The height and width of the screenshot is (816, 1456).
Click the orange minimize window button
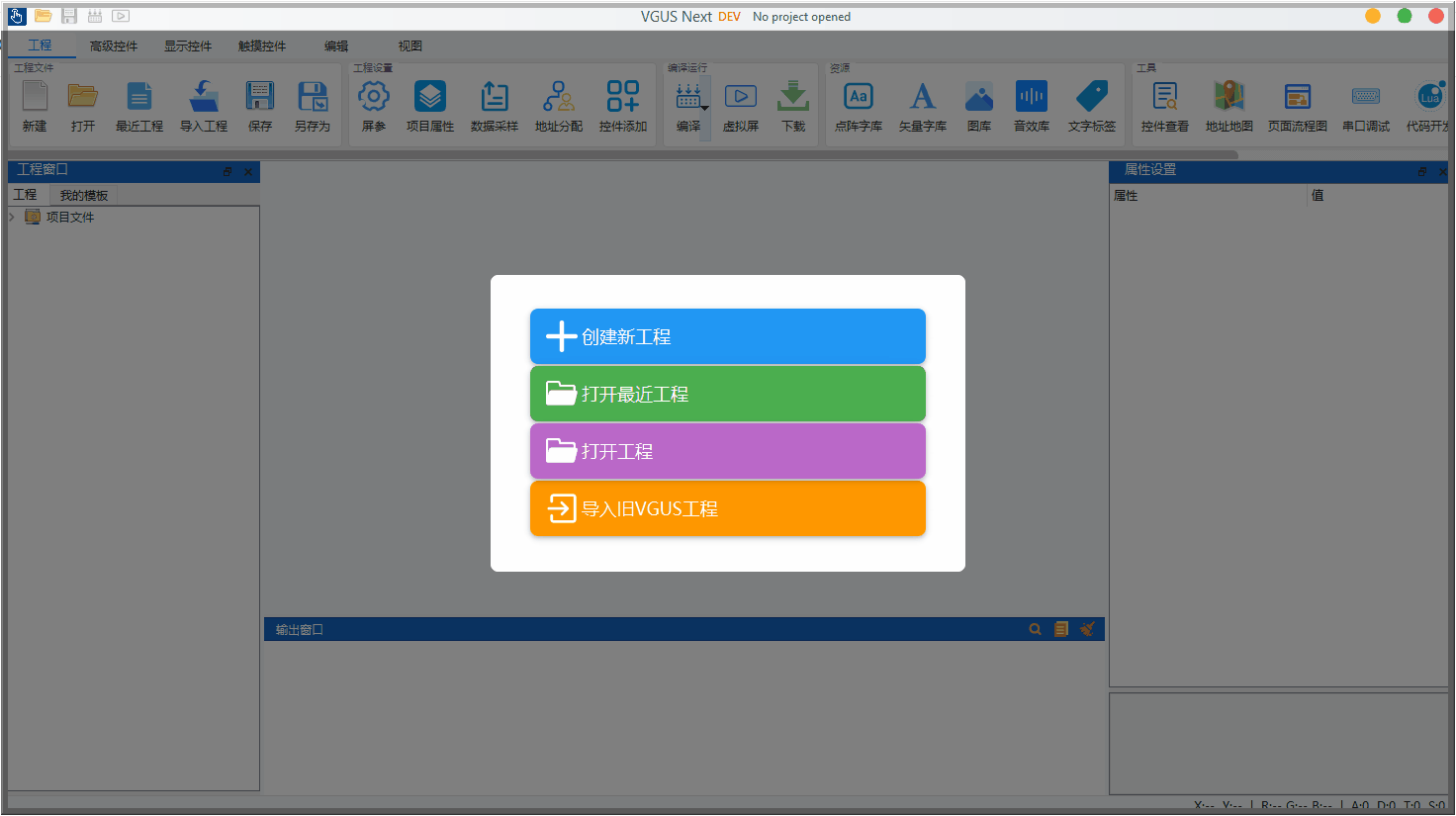pyautogui.click(x=1373, y=16)
